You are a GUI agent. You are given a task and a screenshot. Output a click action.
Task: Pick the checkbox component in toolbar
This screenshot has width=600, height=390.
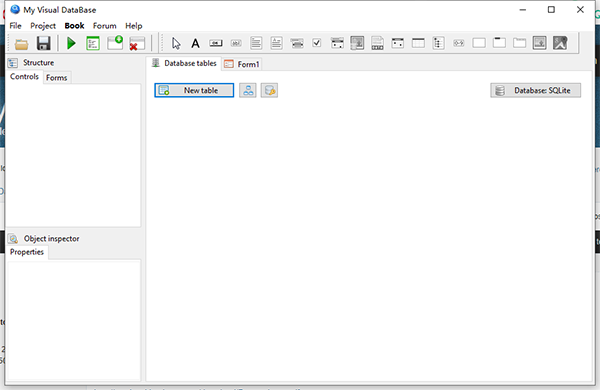pos(316,43)
